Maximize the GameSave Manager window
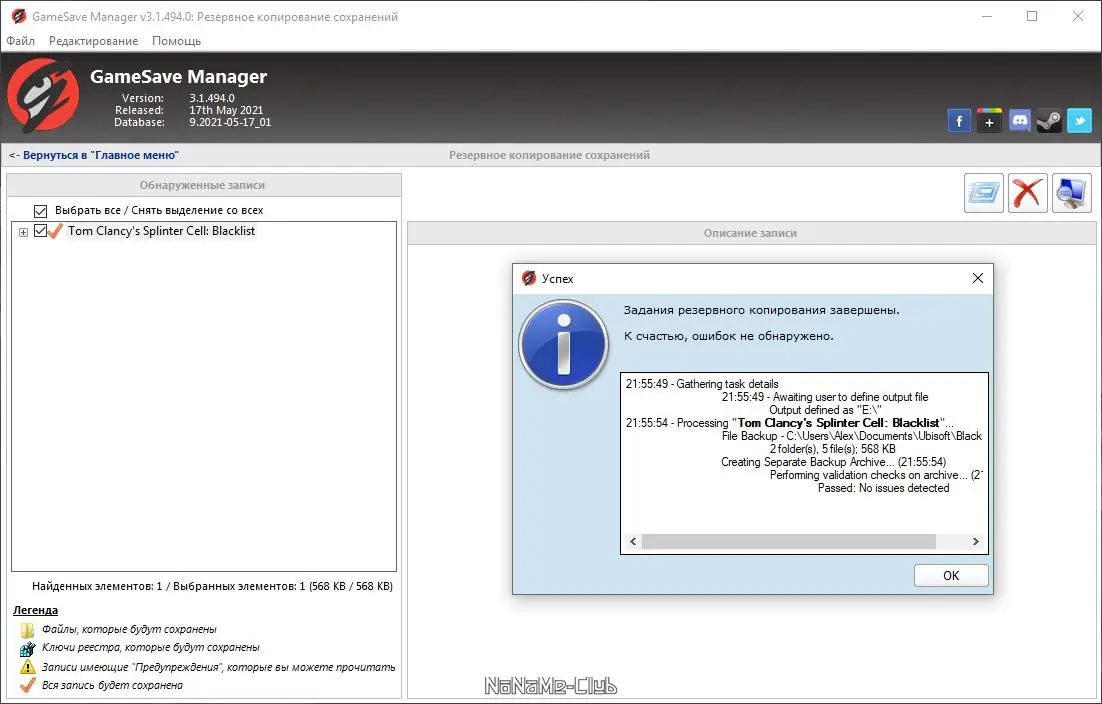1102x704 pixels. pyautogui.click(x=1032, y=16)
